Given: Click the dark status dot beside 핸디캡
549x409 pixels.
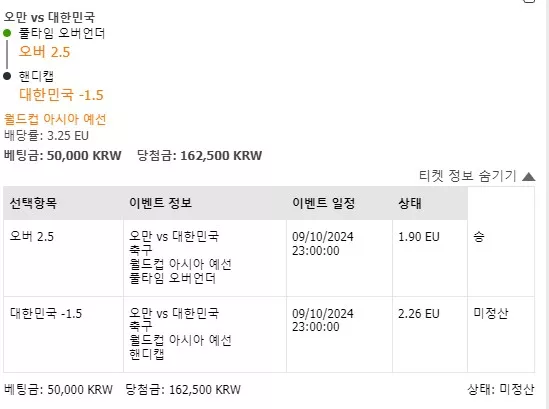Looking at the screenshot, I should pos(7,76).
